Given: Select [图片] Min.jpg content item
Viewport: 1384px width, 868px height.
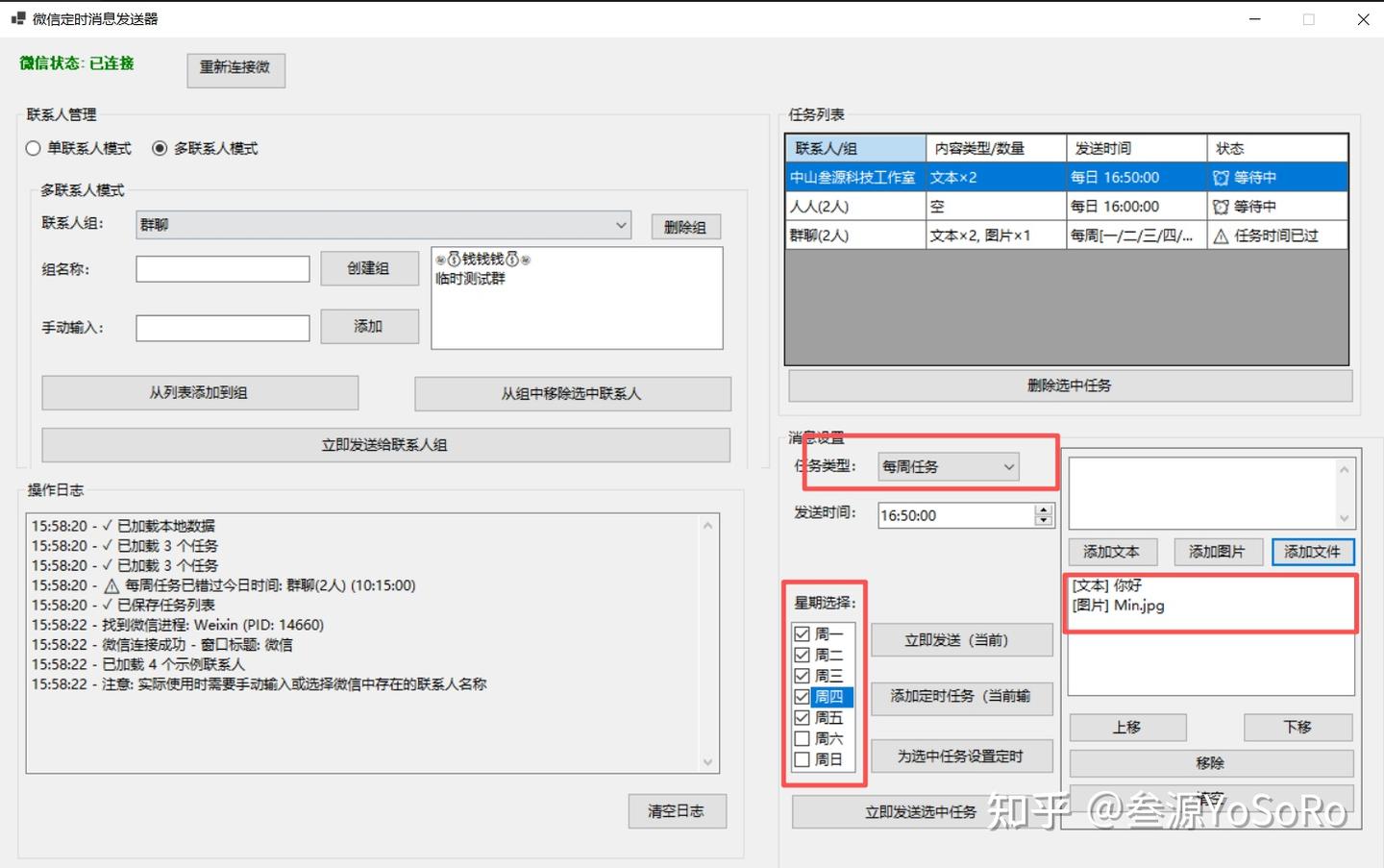Looking at the screenshot, I should [x=1118, y=606].
